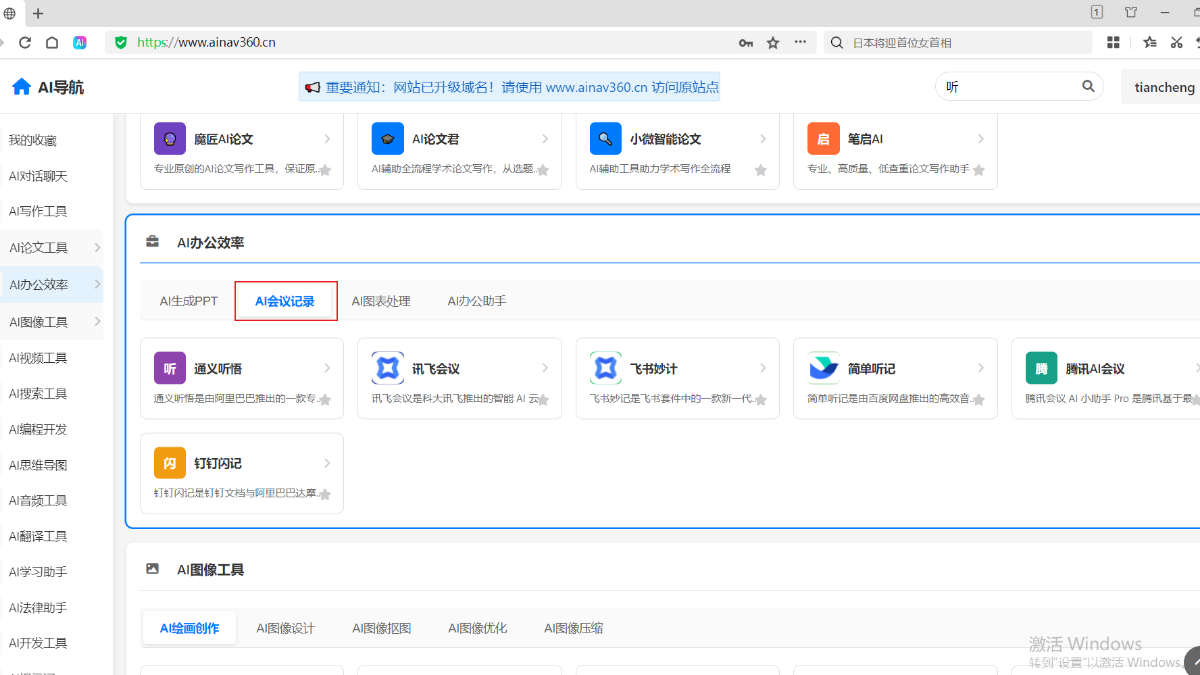
Task: Click the AI导航 home icon
Action: 21,87
